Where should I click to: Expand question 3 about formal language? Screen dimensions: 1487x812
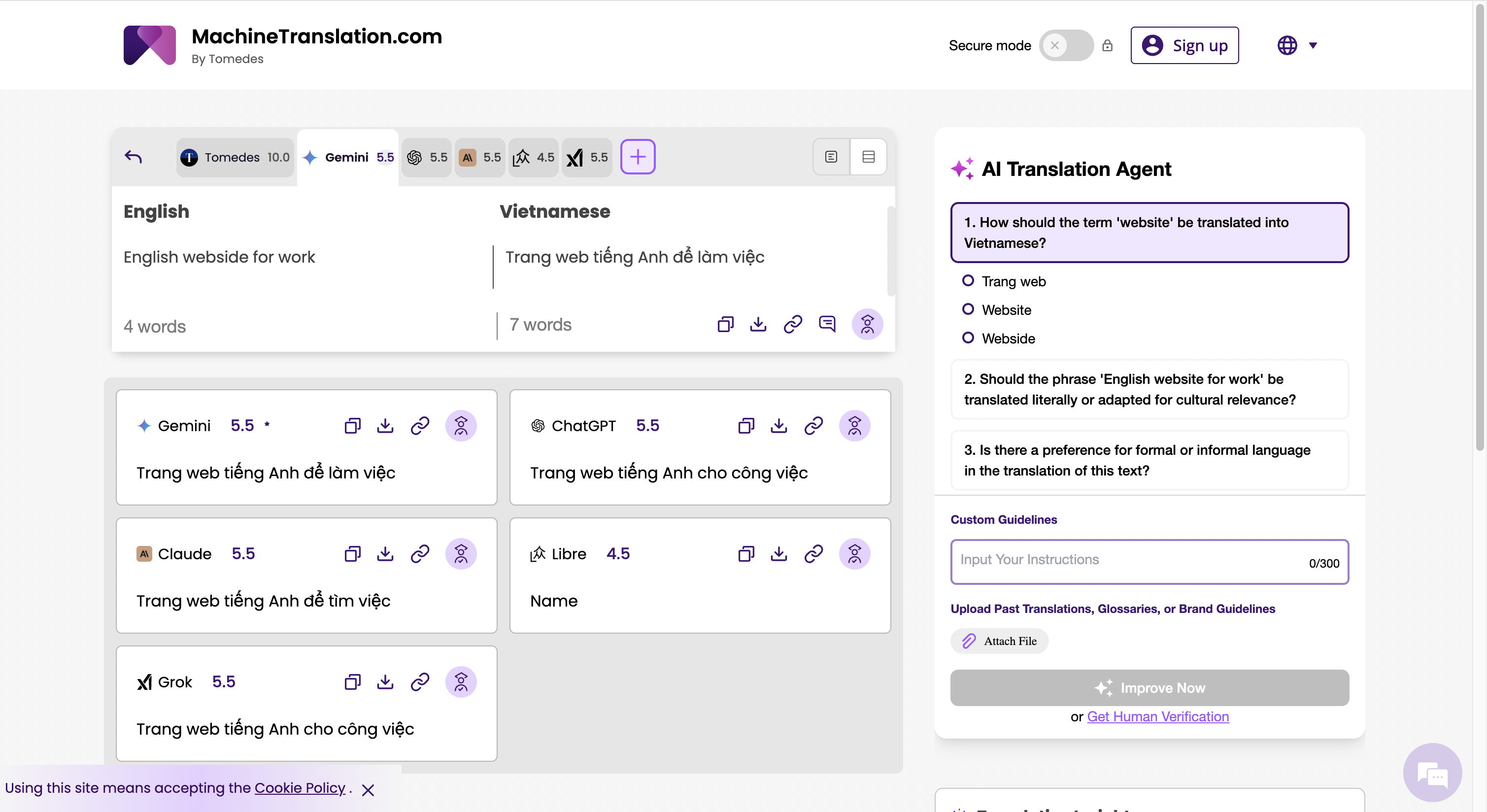coord(1149,461)
